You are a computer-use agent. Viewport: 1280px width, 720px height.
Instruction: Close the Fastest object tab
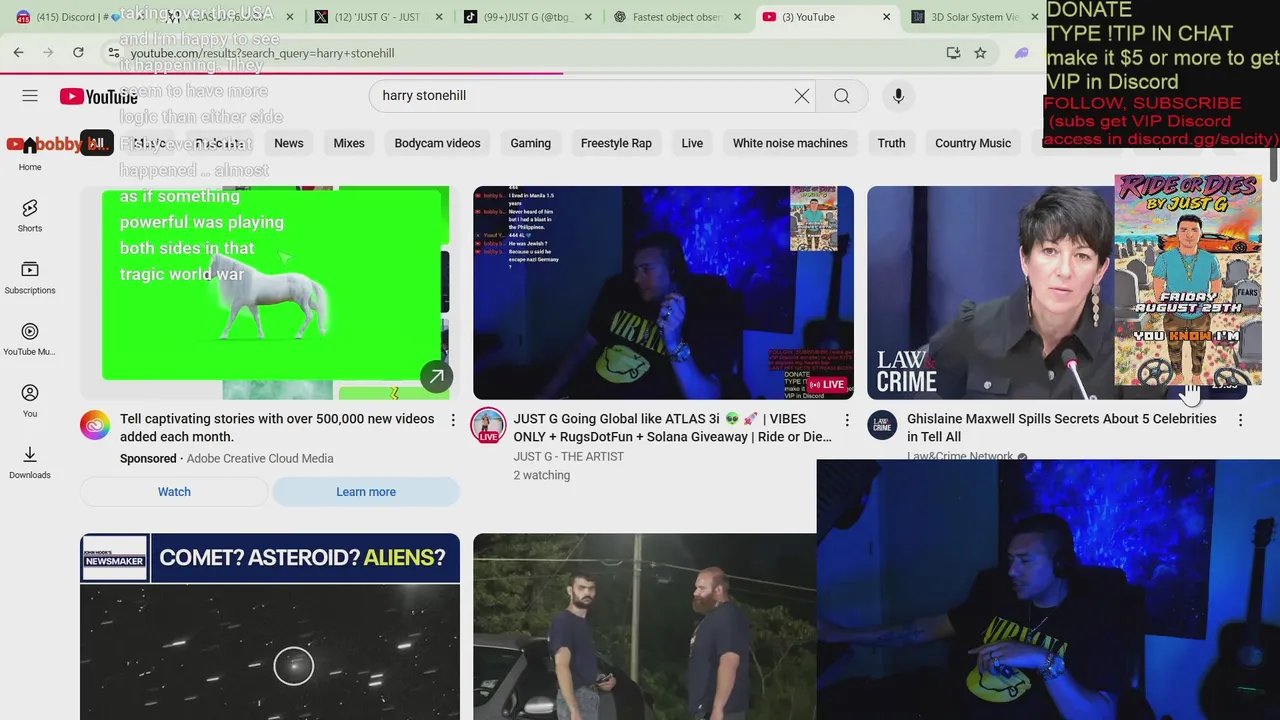[x=737, y=17]
